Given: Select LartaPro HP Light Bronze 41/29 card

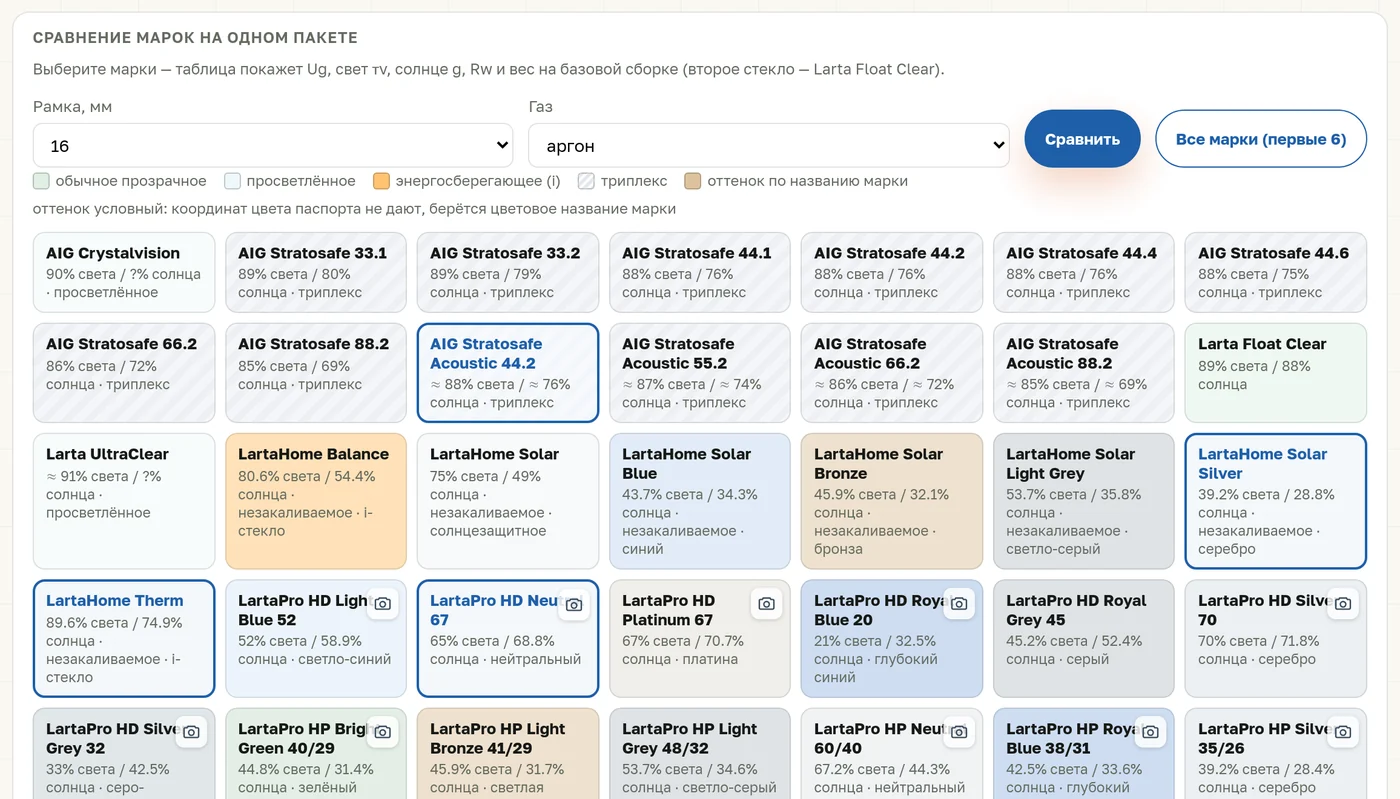Looking at the screenshot, I should [508, 754].
